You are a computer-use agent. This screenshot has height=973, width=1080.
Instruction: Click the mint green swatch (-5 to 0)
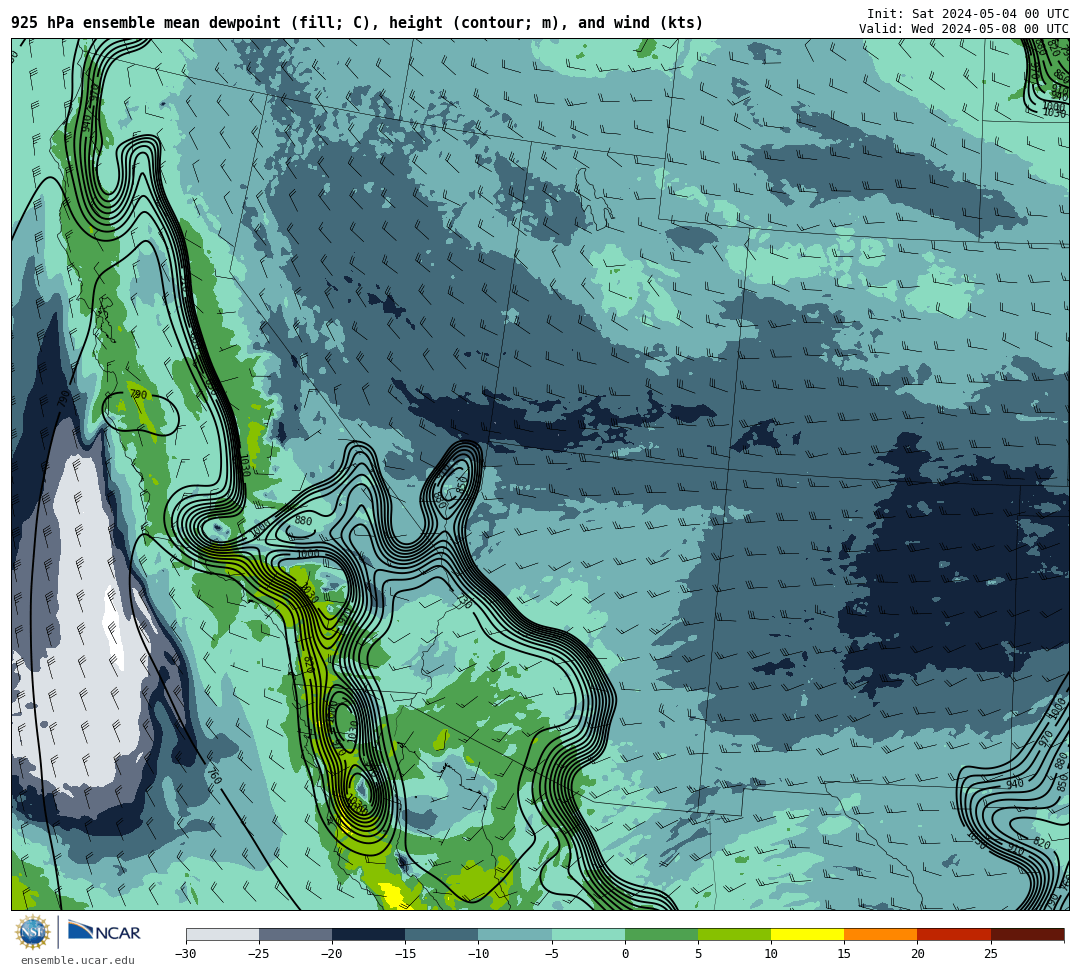(588, 934)
